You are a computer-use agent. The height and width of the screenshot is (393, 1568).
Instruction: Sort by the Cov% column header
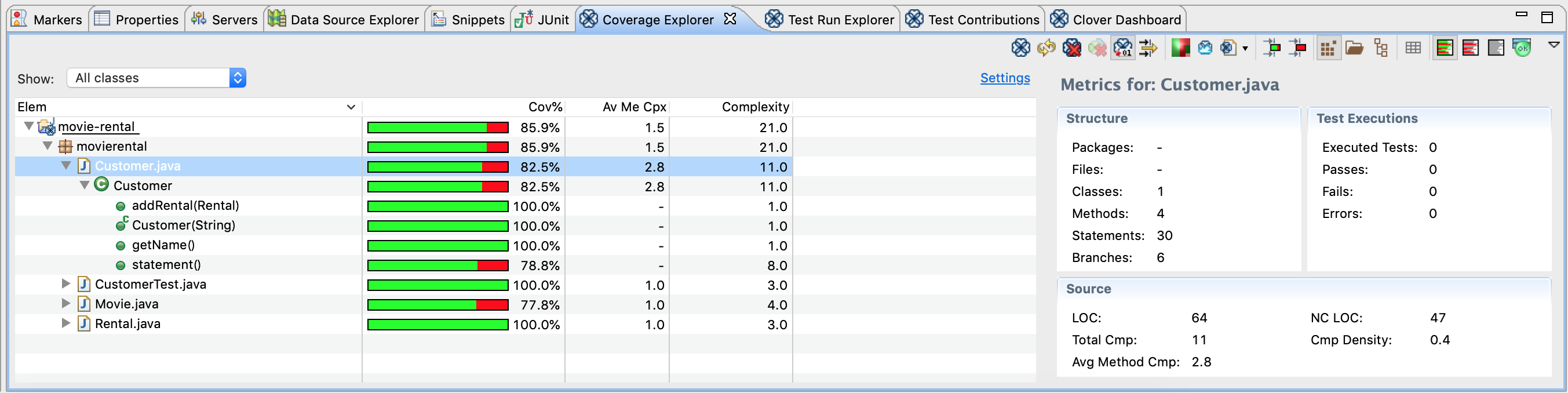(x=464, y=107)
